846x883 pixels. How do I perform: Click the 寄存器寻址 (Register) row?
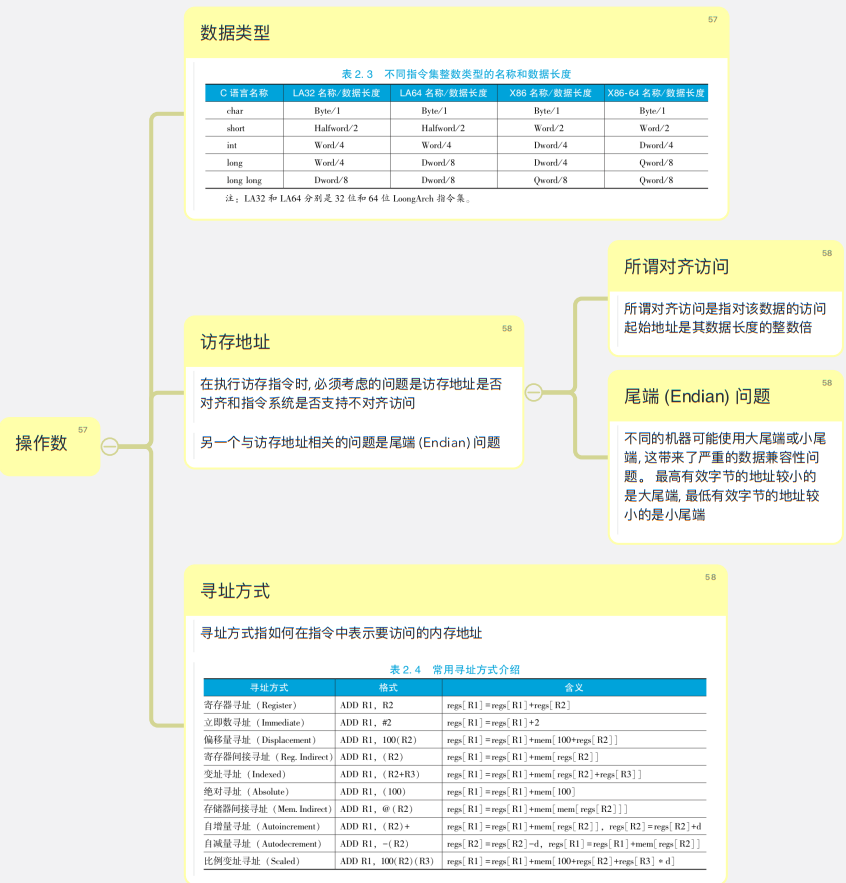pos(455,705)
